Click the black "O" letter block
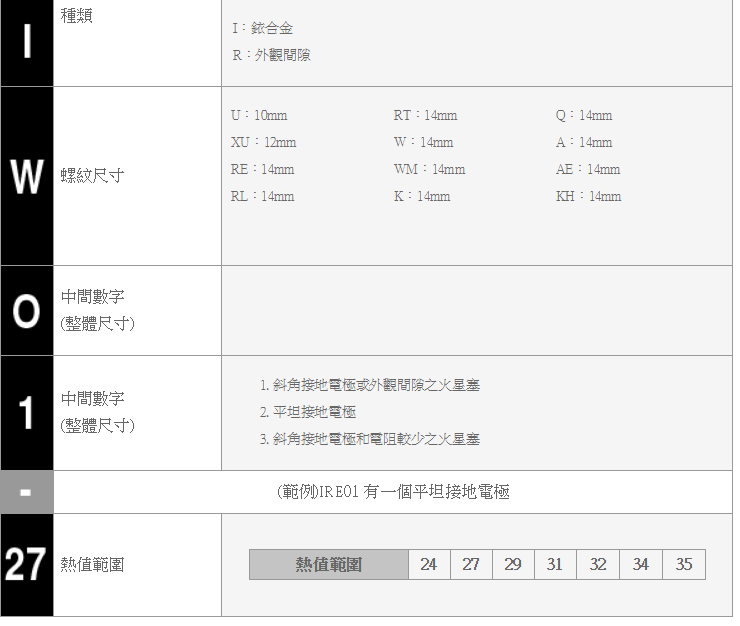The image size is (740, 626). point(27,311)
